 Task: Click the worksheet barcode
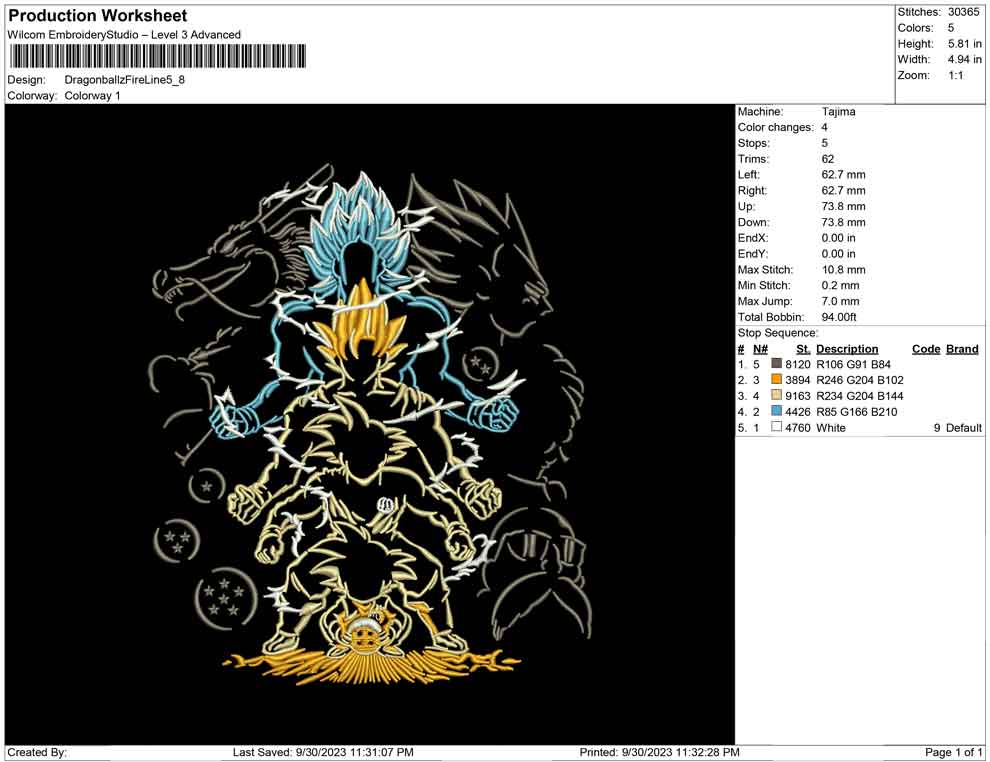(157, 56)
